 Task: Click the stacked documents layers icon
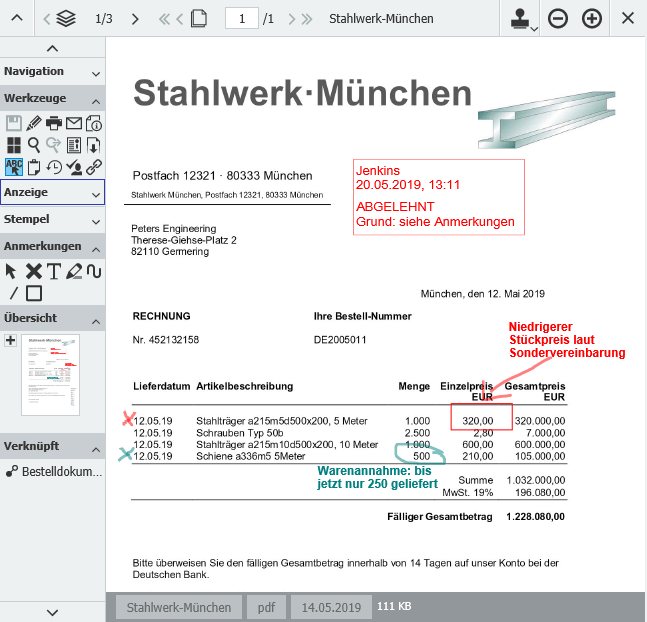[66, 19]
